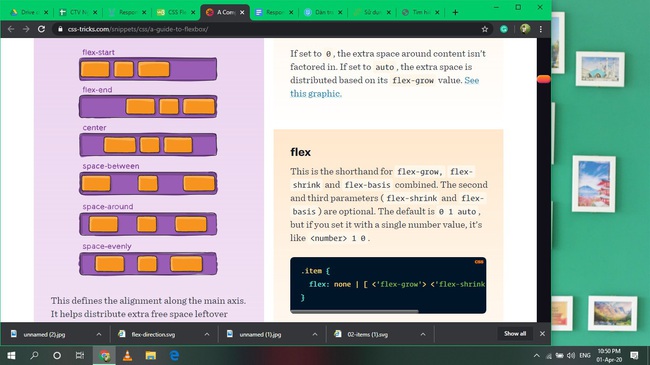This screenshot has width=650, height=365.
Task: Open downloaded file unnamed (2).jpg
Action: [44, 334]
